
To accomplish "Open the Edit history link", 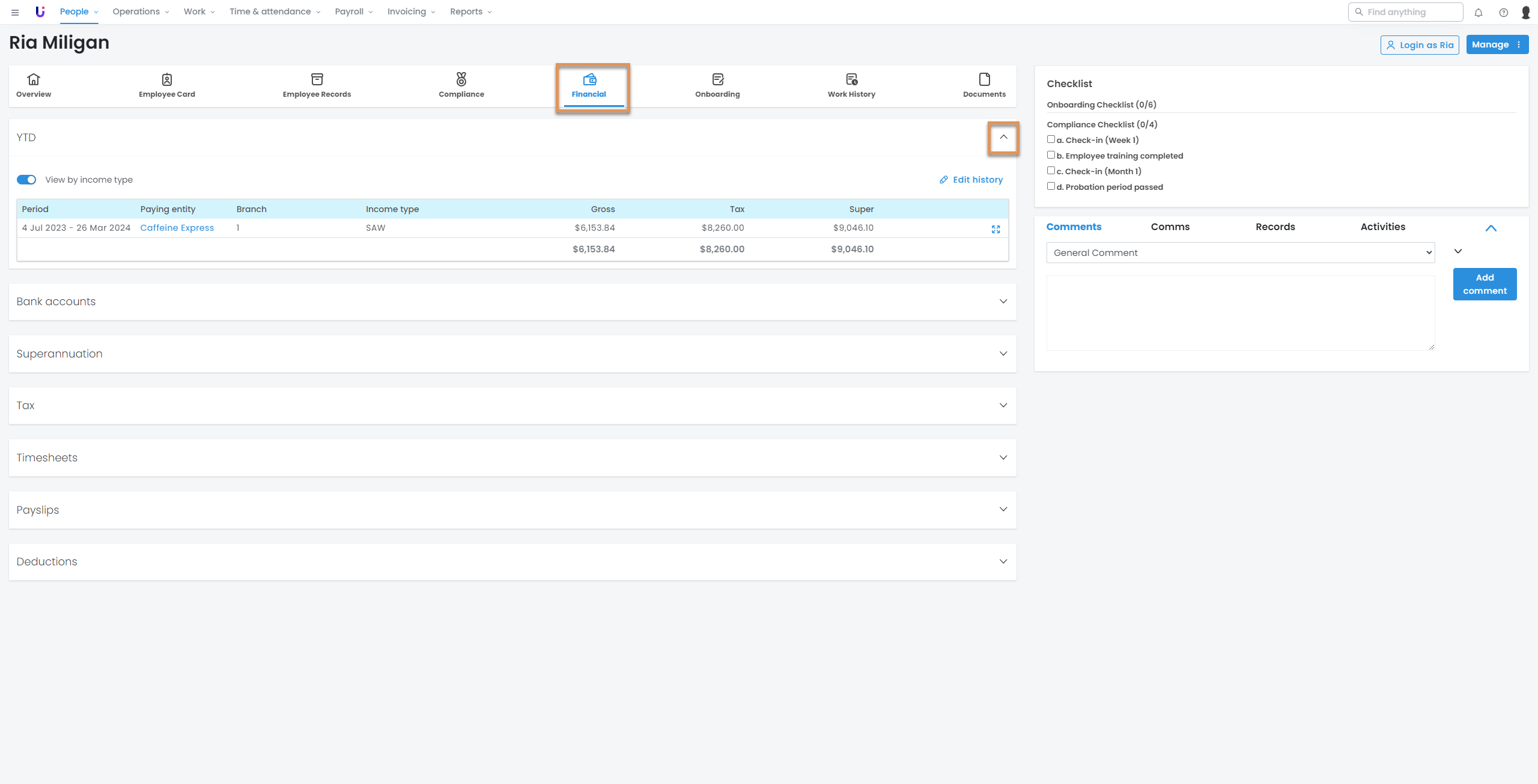I will coord(971,180).
